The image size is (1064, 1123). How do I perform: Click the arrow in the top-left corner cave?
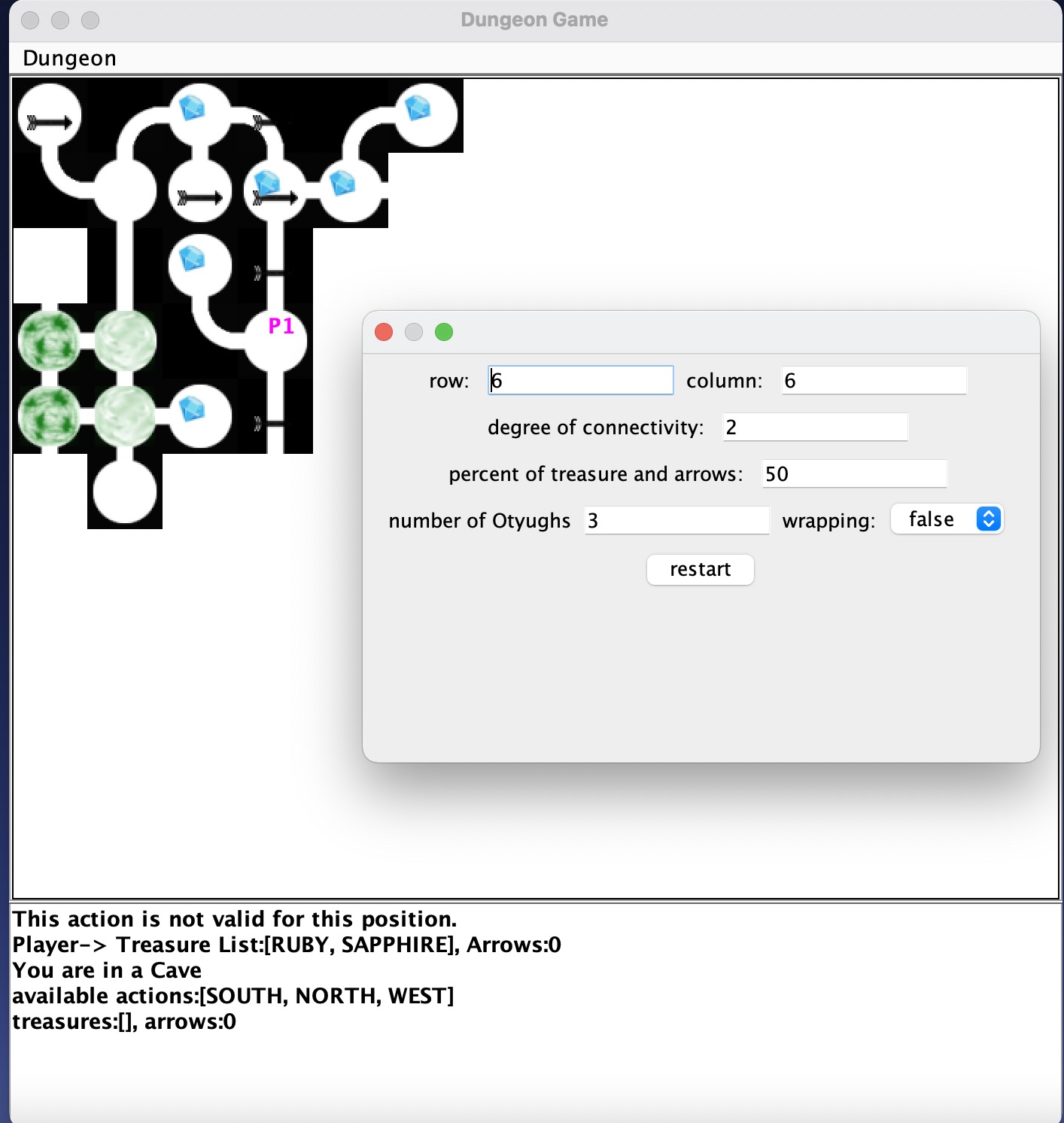click(x=50, y=122)
